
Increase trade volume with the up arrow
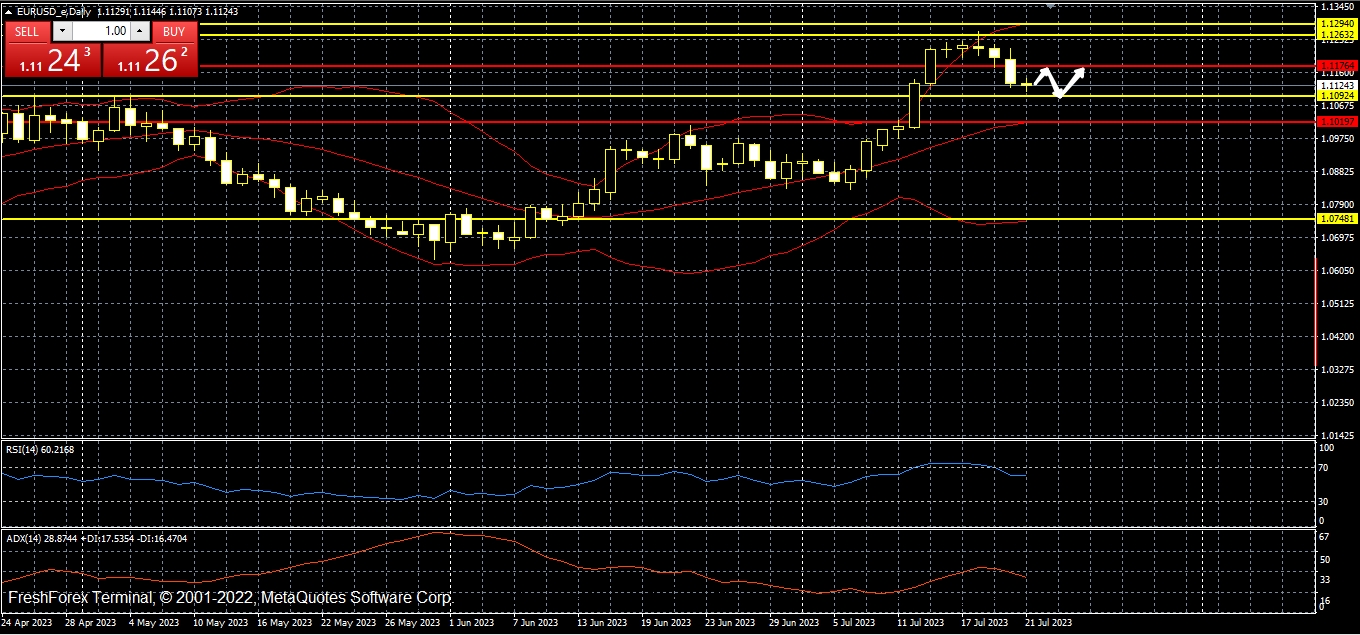[140, 31]
